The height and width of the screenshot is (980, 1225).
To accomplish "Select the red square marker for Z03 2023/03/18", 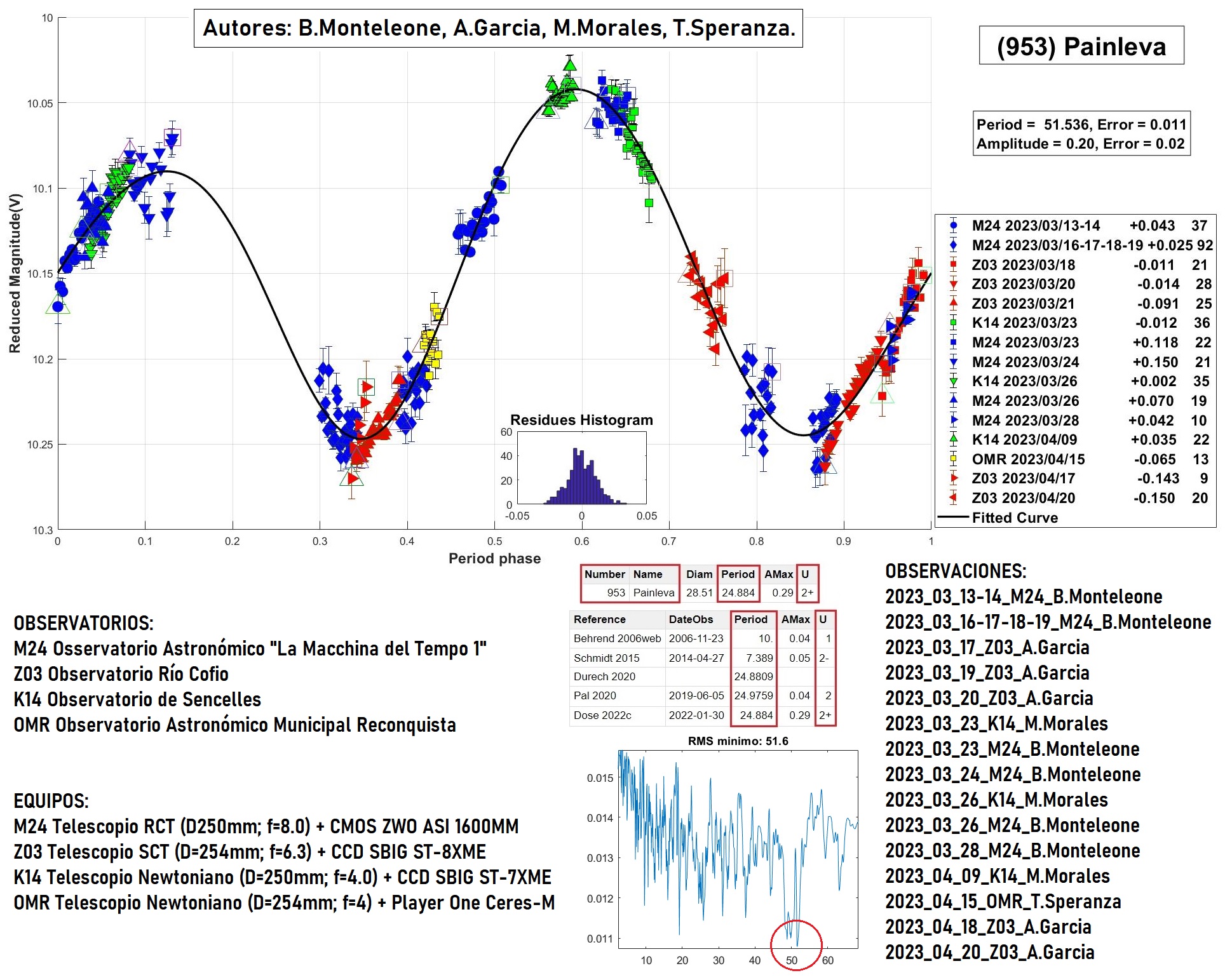I will 953,264.
